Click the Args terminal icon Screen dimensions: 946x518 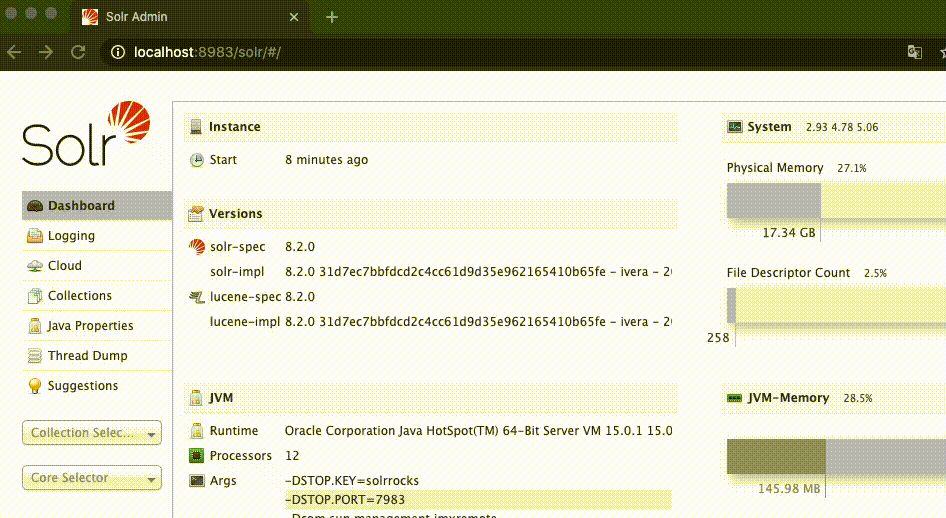point(197,481)
